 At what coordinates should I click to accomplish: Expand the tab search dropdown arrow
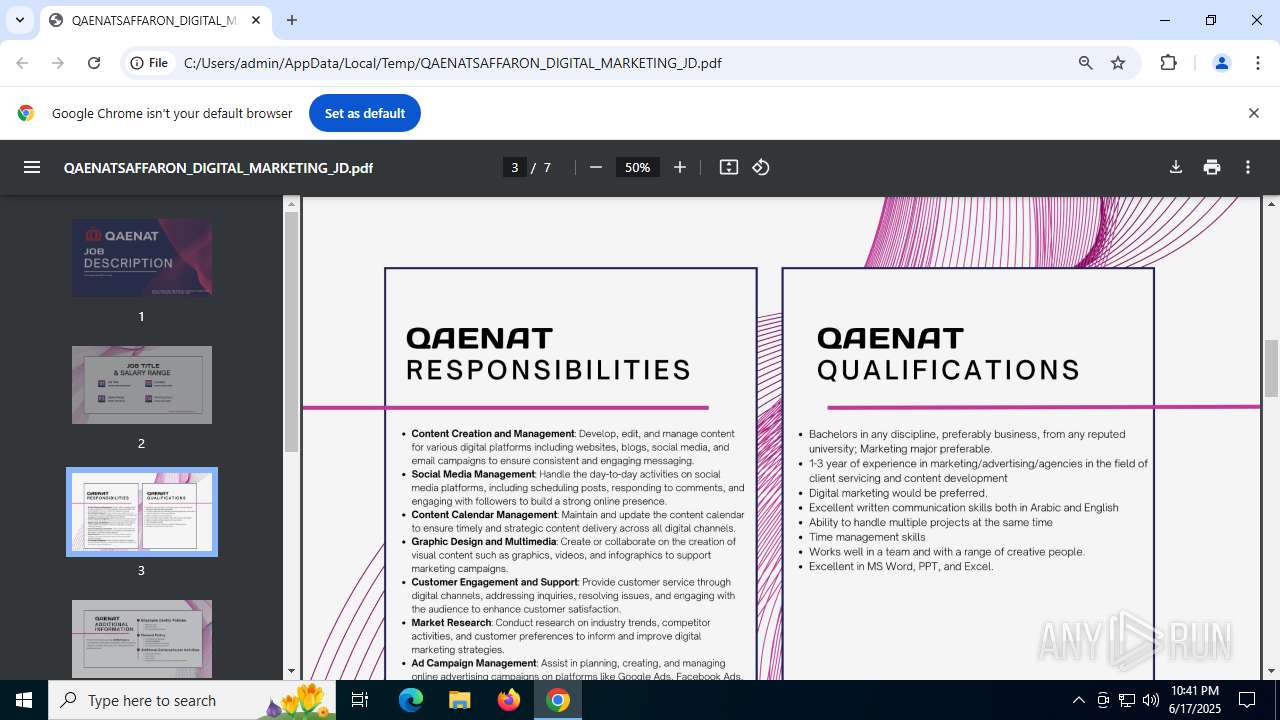[x=19, y=20]
